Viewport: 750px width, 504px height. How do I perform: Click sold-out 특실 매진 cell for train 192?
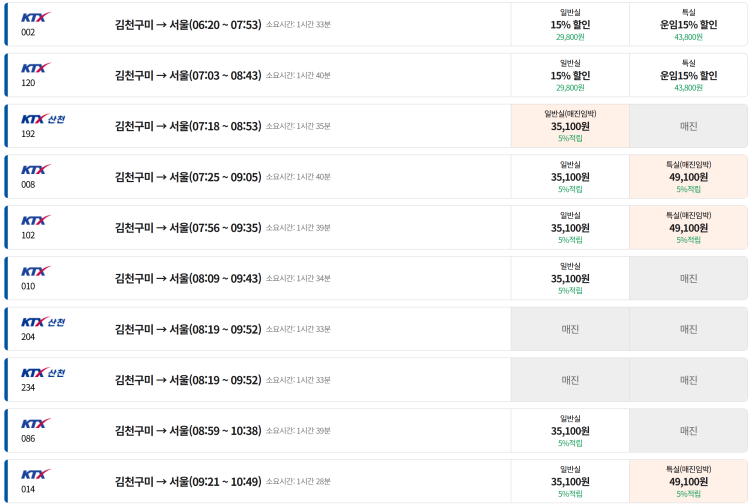pyautogui.click(x=688, y=126)
